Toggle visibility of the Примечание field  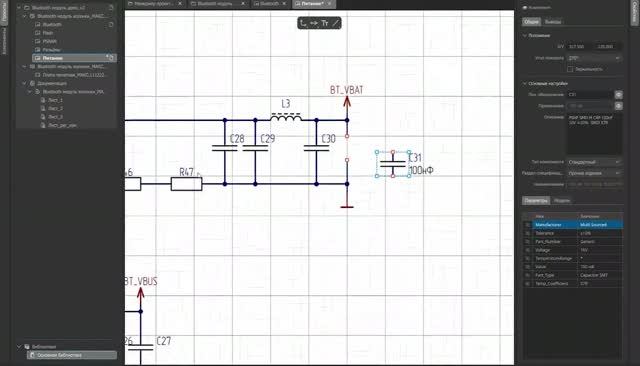(619, 106)
